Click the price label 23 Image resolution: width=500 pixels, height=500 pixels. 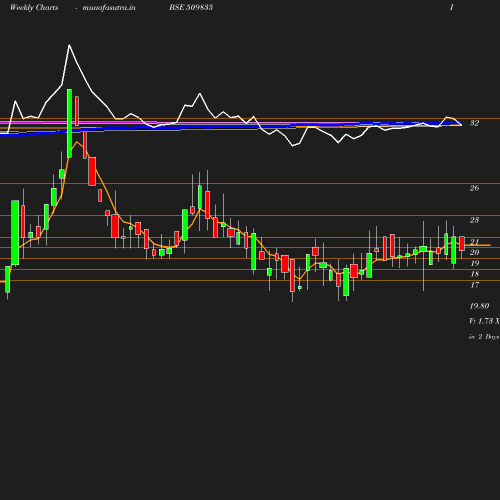coord(474,220)
